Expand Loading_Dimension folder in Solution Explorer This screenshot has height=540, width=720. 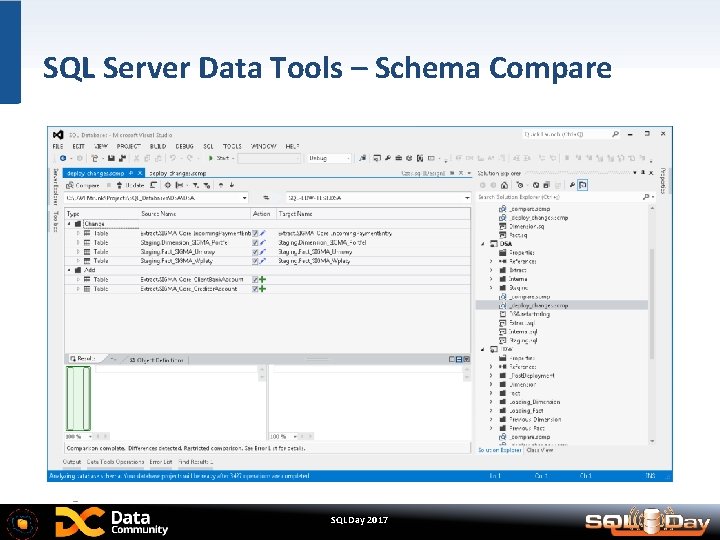491,402
